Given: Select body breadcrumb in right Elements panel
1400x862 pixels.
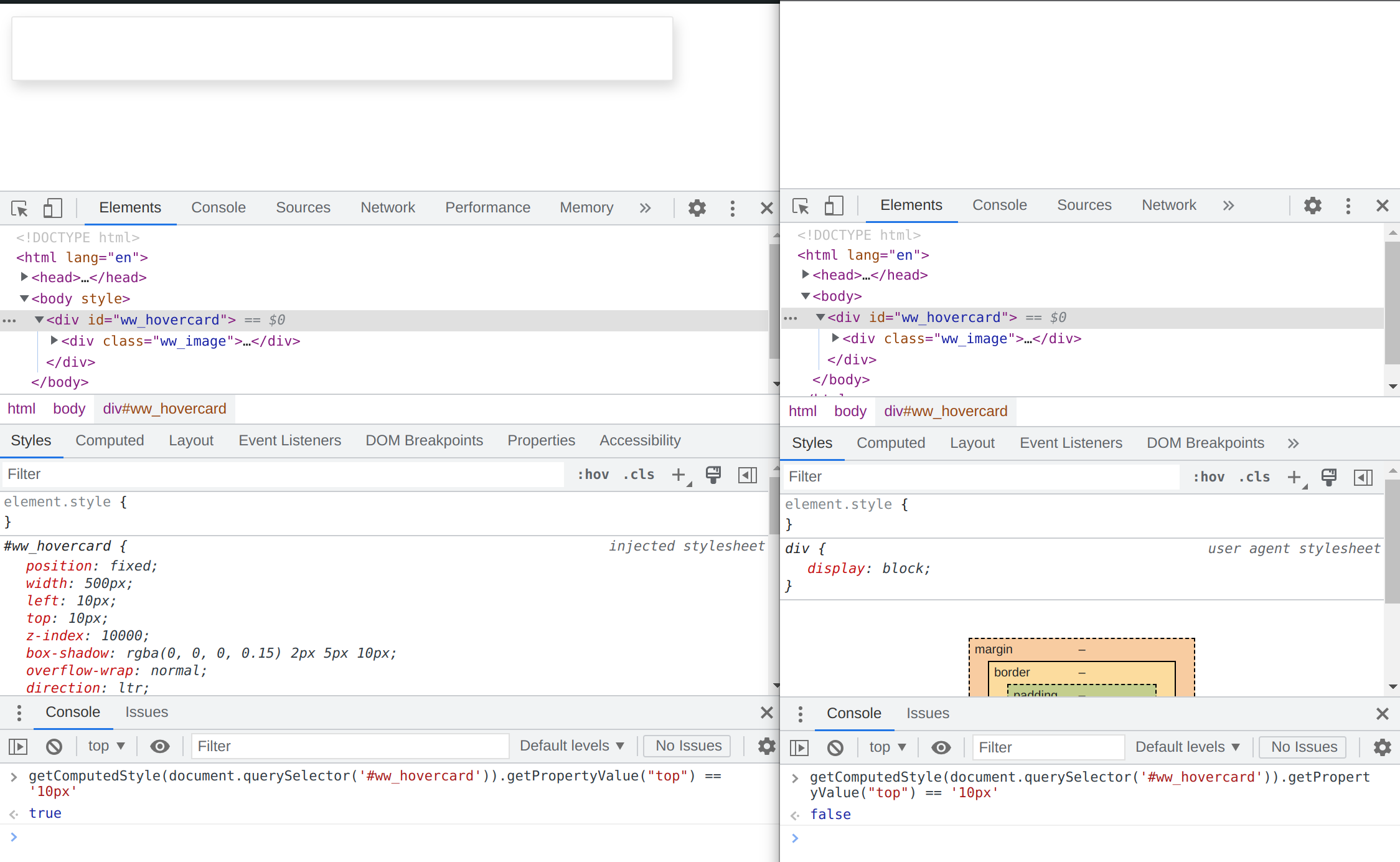Looking at the screenshot, I should (850, 412).
